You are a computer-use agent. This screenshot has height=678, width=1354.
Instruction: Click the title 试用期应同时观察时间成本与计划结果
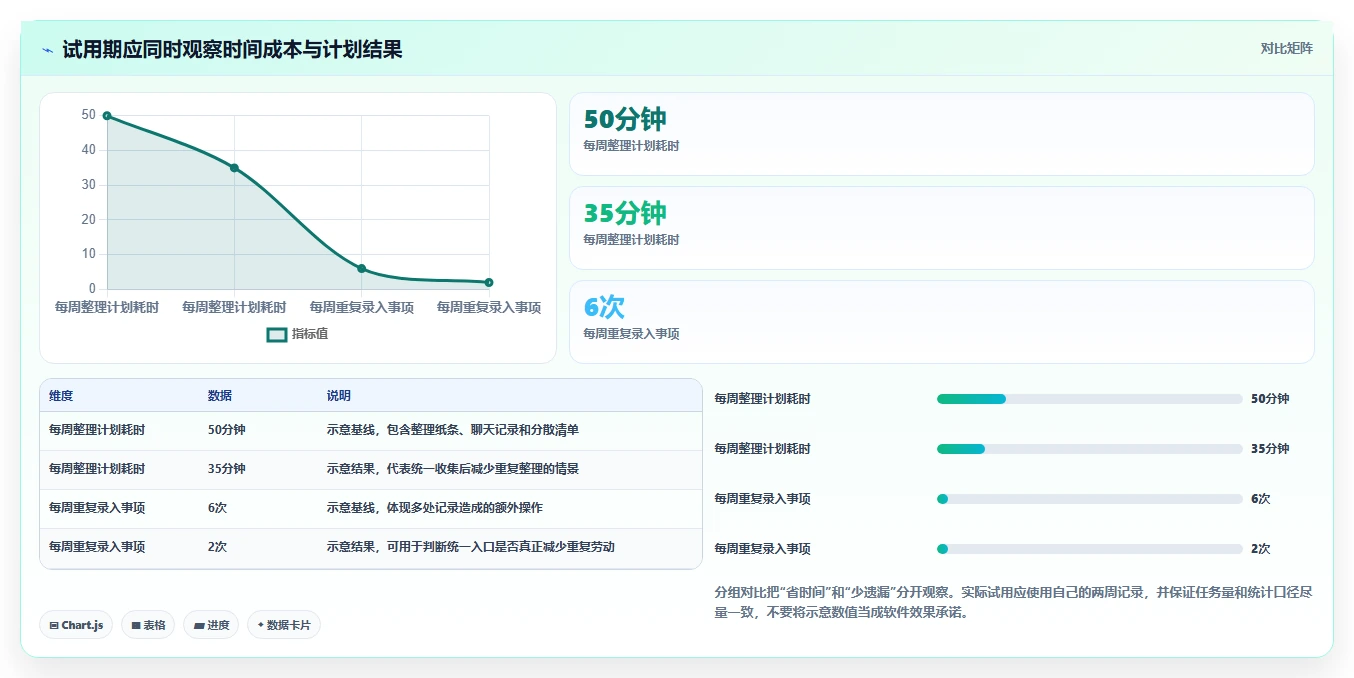click(x=232, y=49)
